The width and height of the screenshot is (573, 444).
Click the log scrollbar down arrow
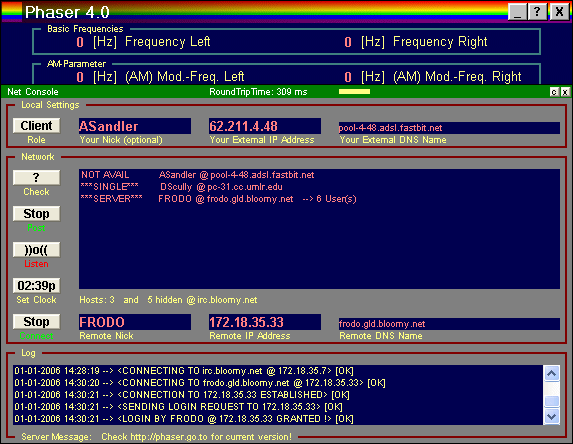pyautogui.click(x=551, y=417)
